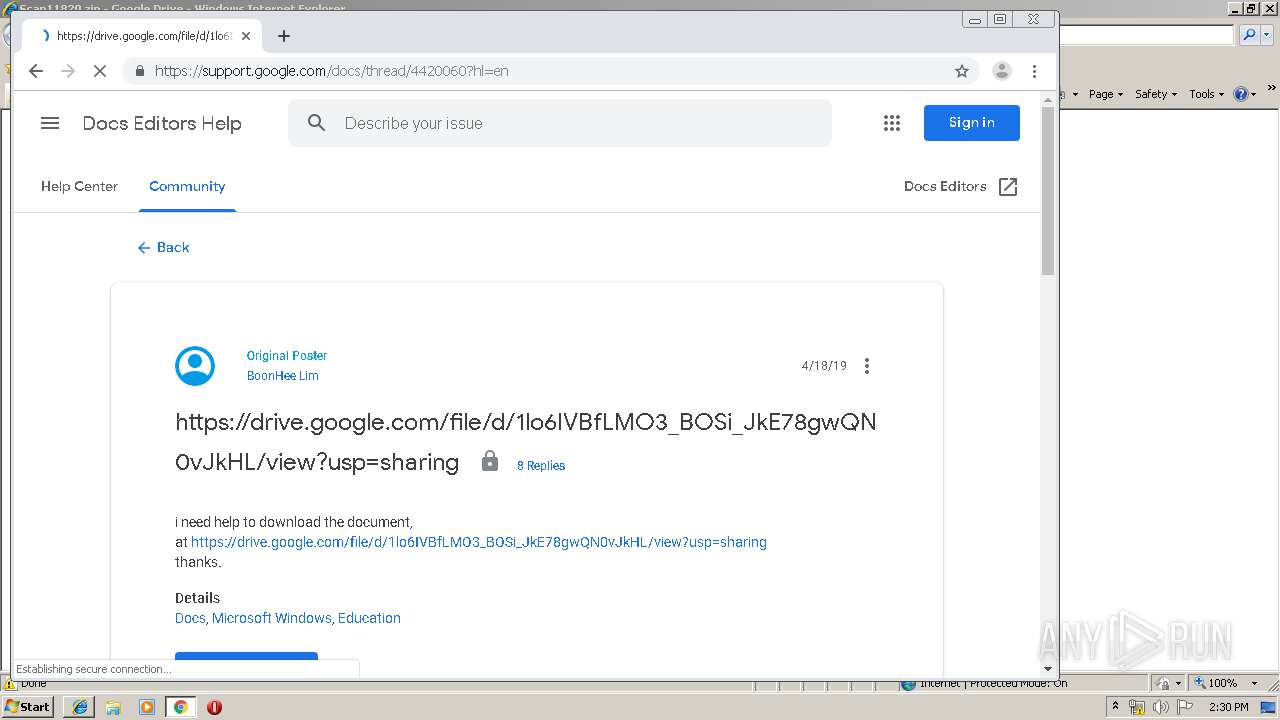1280x720 pixels.
Task: Open Docs Editors external link
Action: (961, 186)
